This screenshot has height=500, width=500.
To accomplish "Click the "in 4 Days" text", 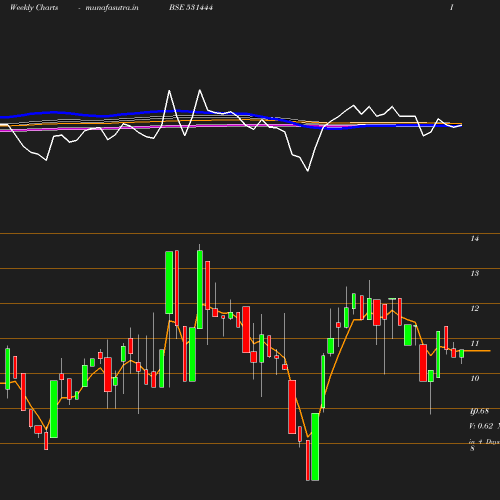I will [x=484, y=442].
